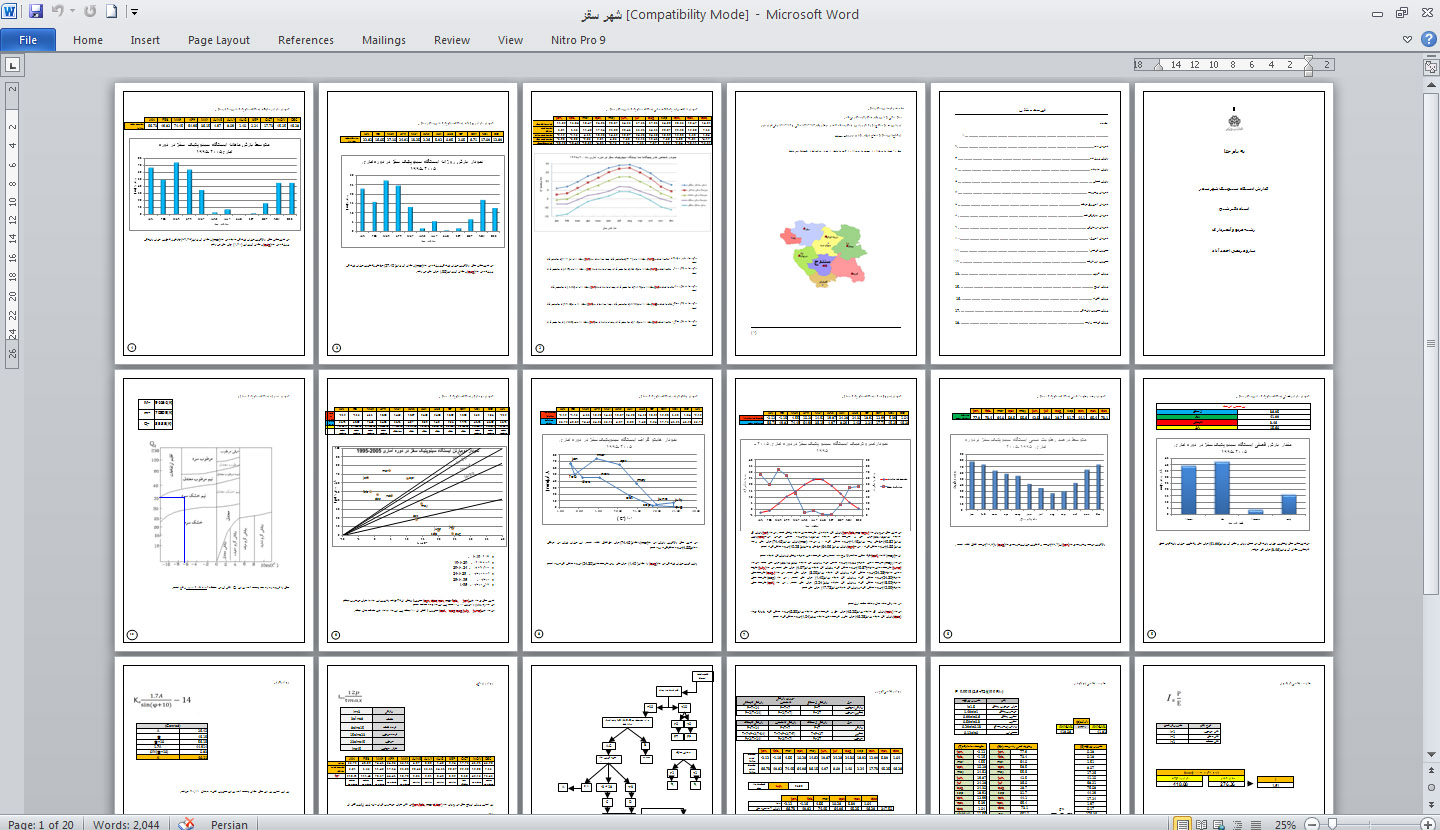Click the zoom slider handle
Screen dimensions: 1440x830
click(x=1331, y=824)
